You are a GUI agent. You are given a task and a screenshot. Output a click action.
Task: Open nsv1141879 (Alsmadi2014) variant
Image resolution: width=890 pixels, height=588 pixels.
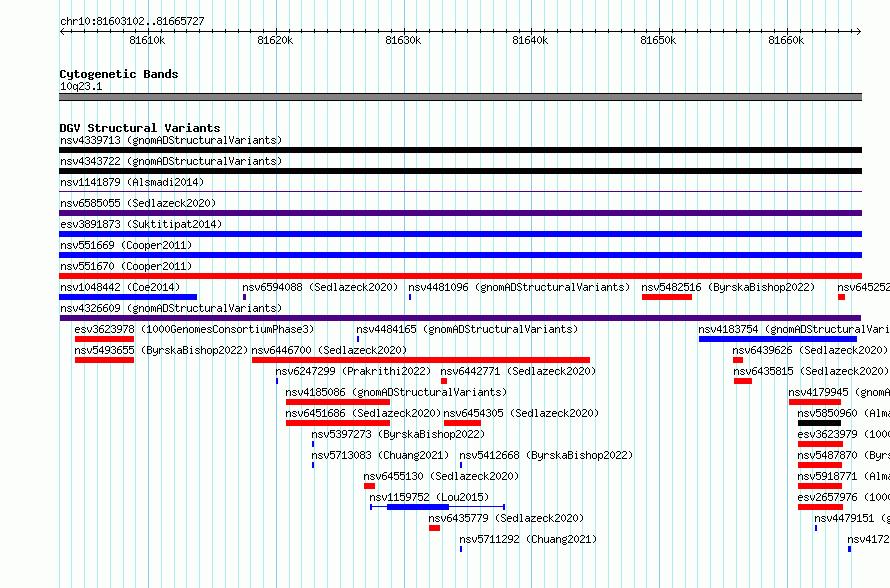[132, 182]
